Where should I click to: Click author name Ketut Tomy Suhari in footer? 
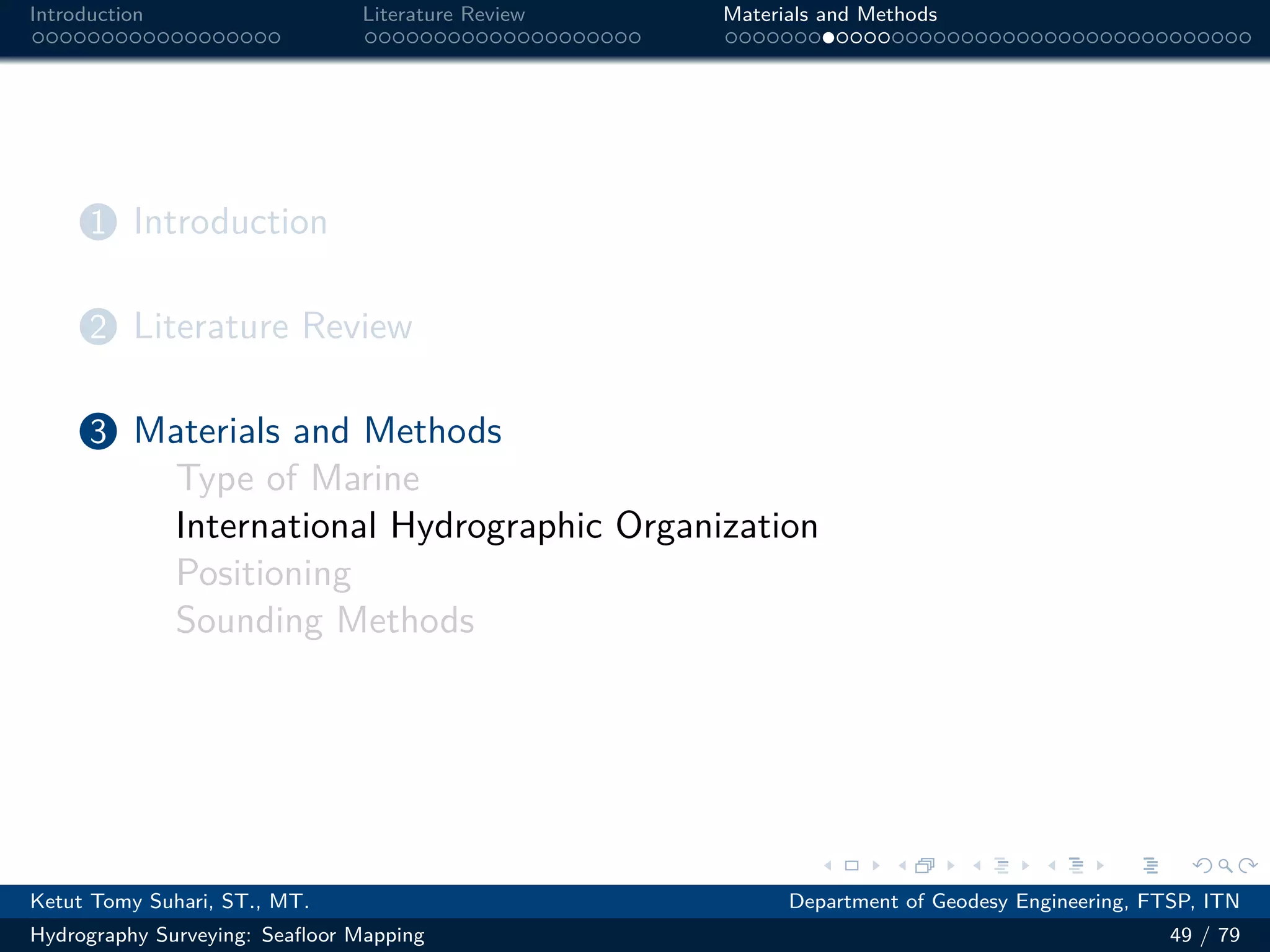pyautogui.click(x=169, y=901)
